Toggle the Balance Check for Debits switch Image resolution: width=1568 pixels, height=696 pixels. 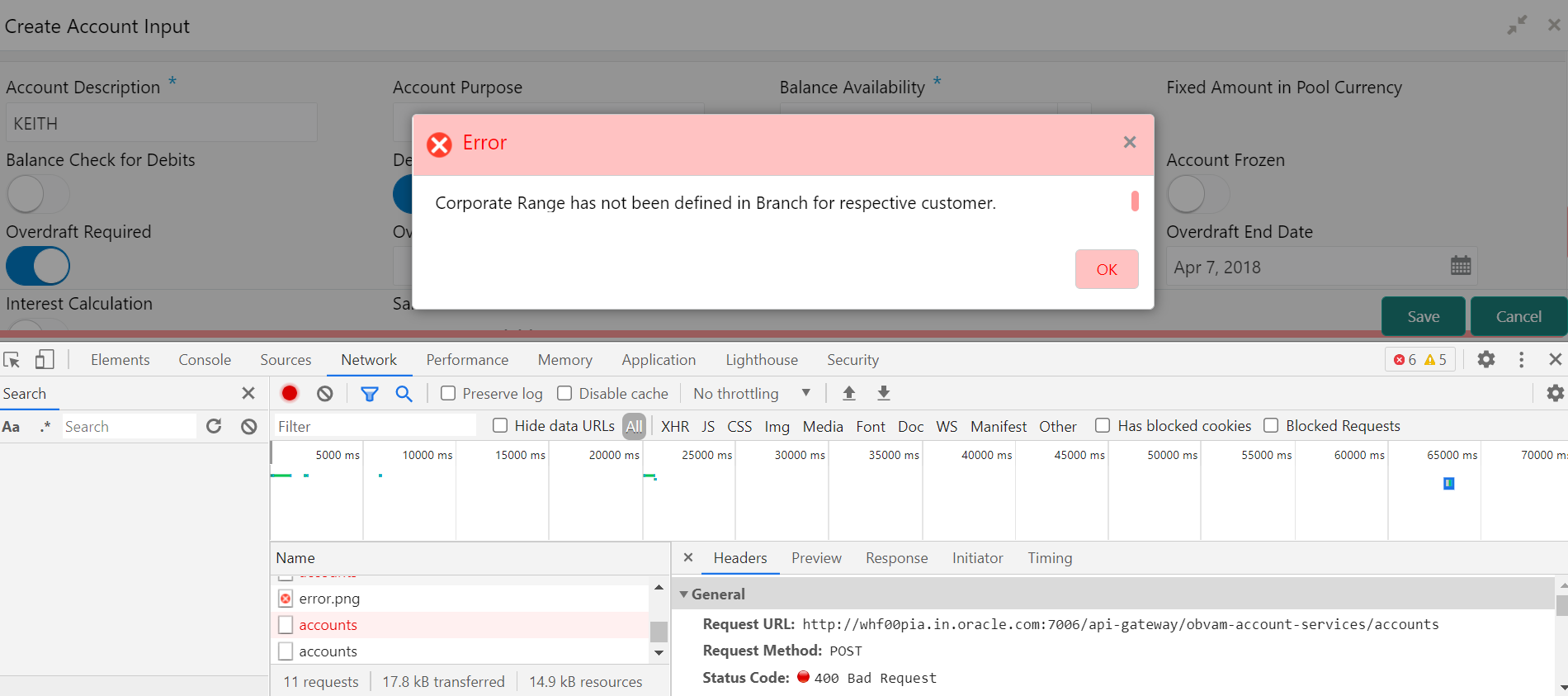[x=38, y=195]
